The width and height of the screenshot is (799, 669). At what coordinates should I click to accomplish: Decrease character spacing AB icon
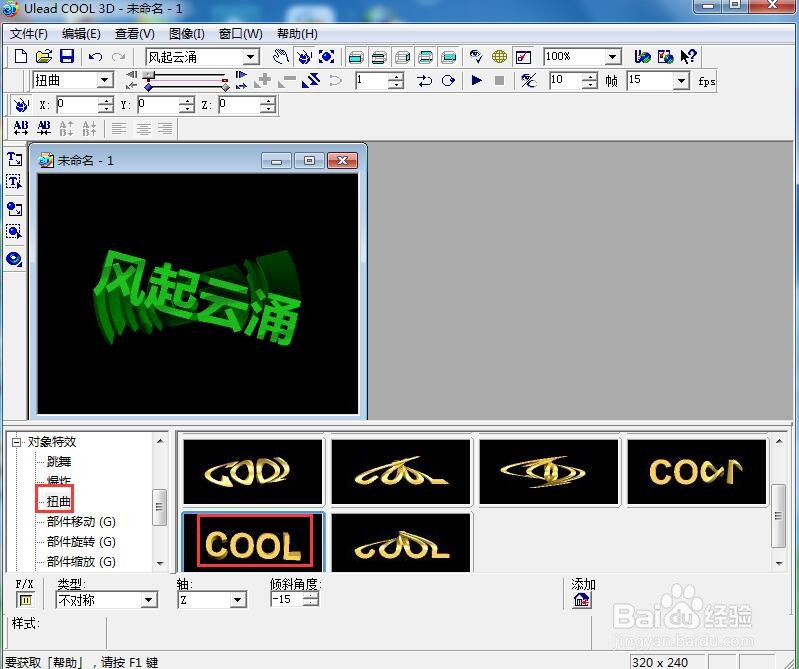click(x=44, y=128)
